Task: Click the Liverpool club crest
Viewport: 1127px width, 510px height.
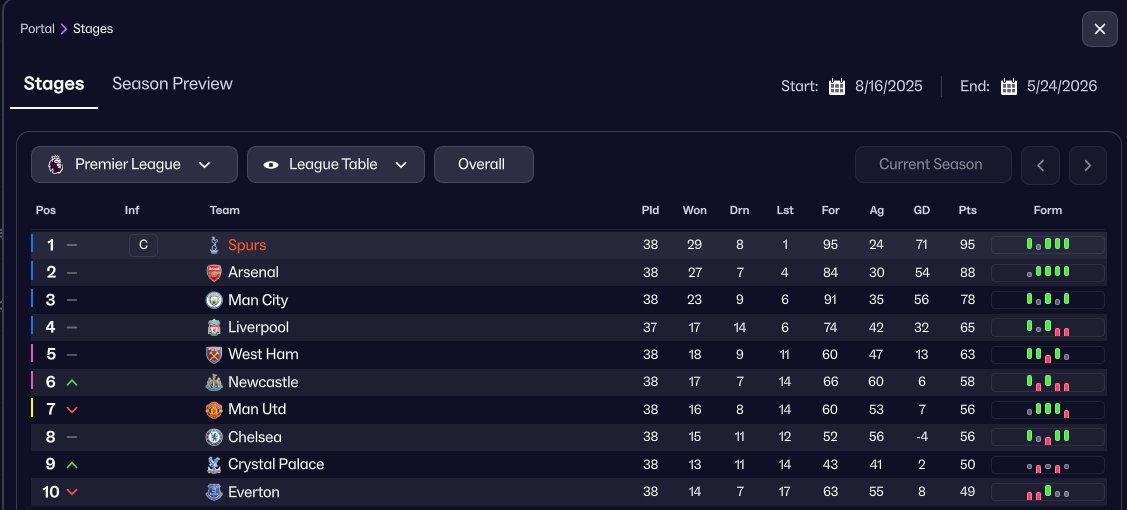Action: click(214, 327)
